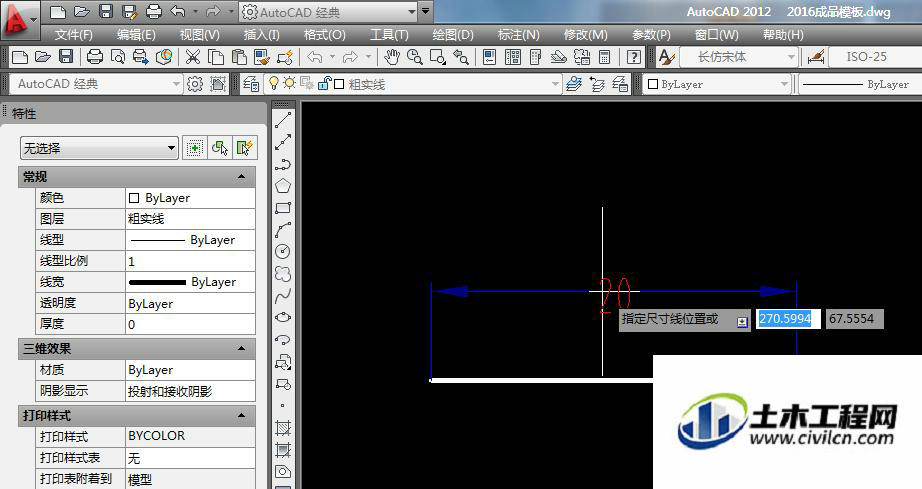
Task: Click the Pan hand icon
Action: coord(392,57)
